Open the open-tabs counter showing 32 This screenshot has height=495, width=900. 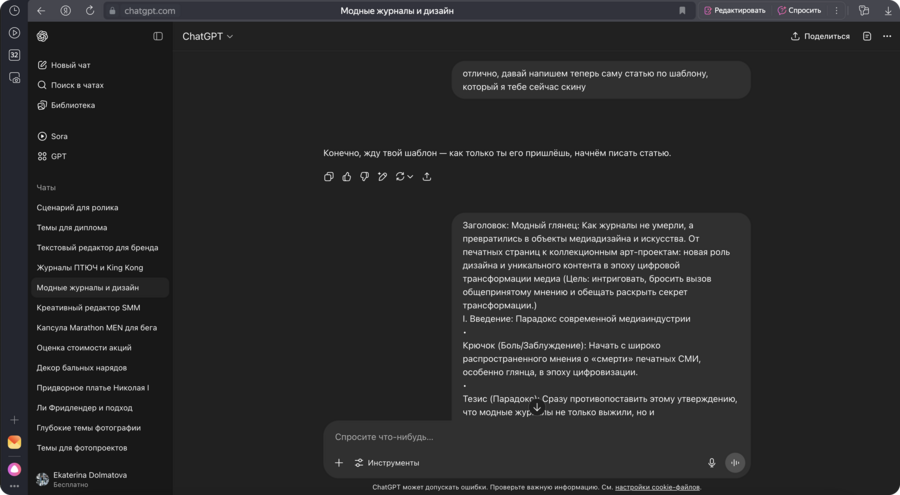14,55
